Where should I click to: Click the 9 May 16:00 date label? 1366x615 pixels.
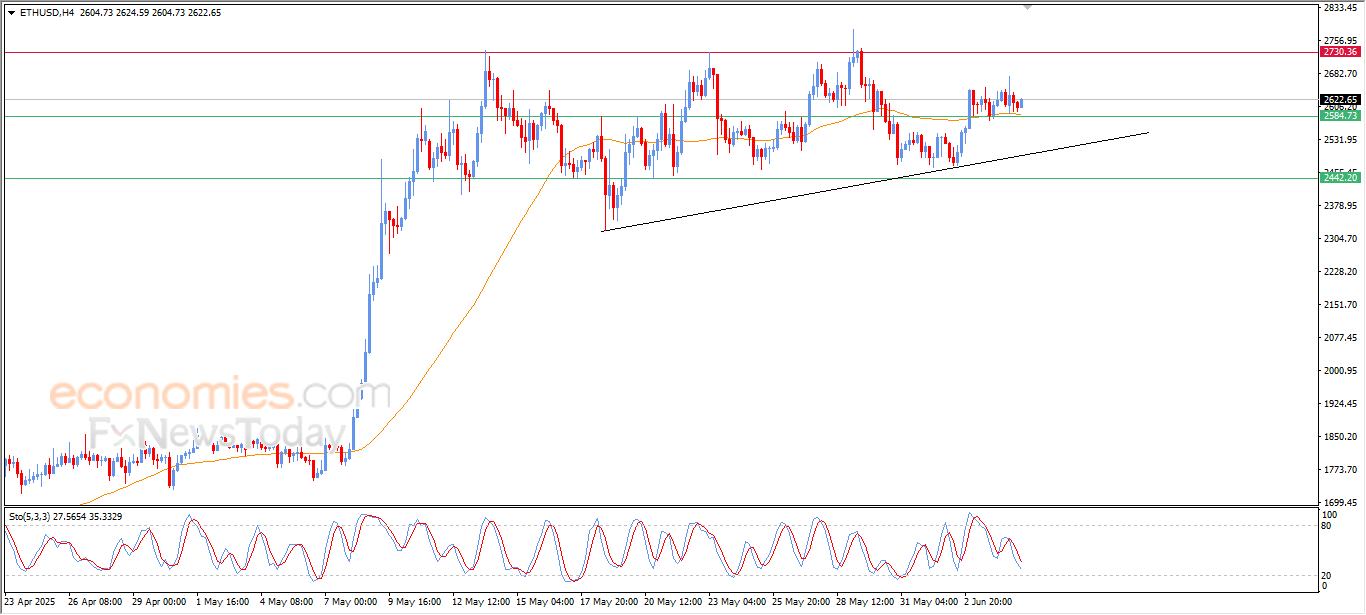[x=415, y=603]
